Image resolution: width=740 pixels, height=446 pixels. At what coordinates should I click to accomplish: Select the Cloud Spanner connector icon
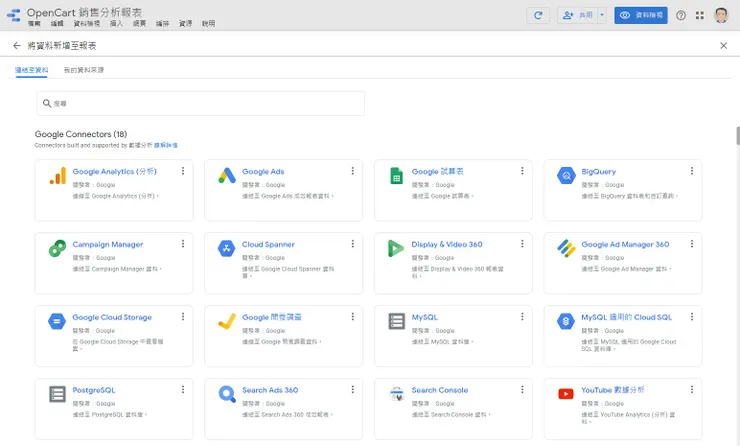(227, 248)
